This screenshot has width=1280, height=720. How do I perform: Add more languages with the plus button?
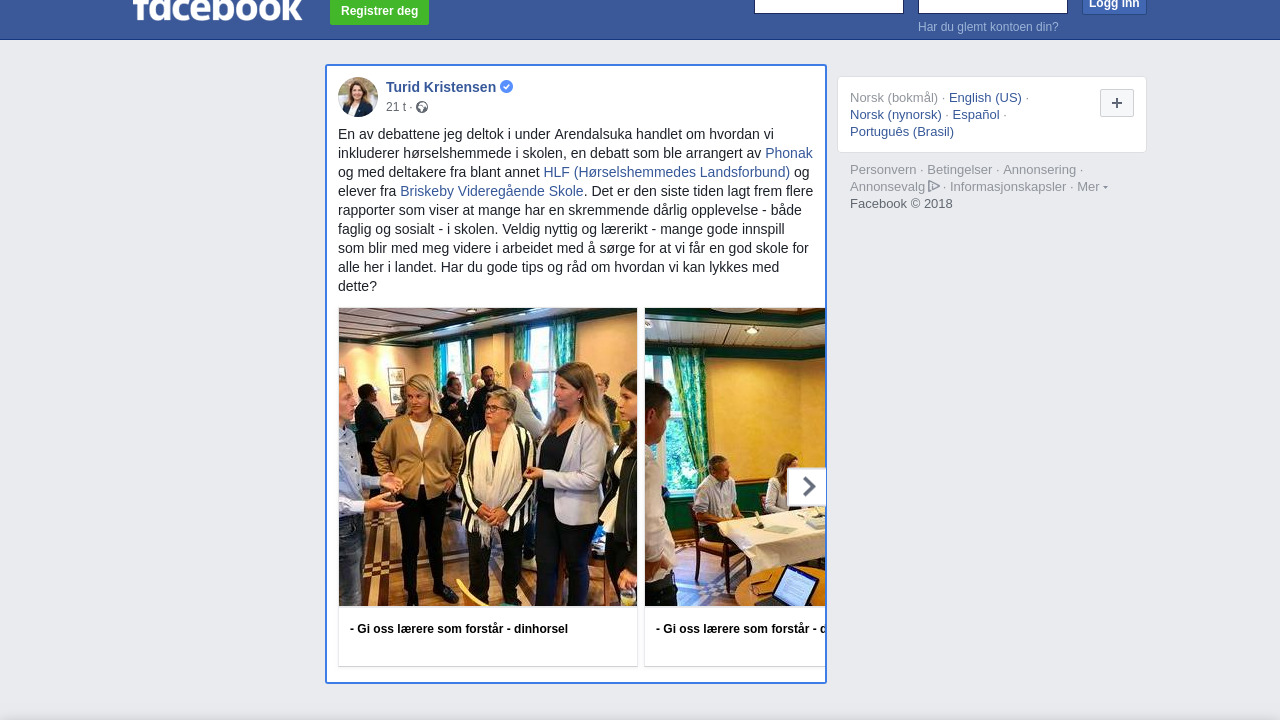pyautogui.click(x=1117, y=103)
